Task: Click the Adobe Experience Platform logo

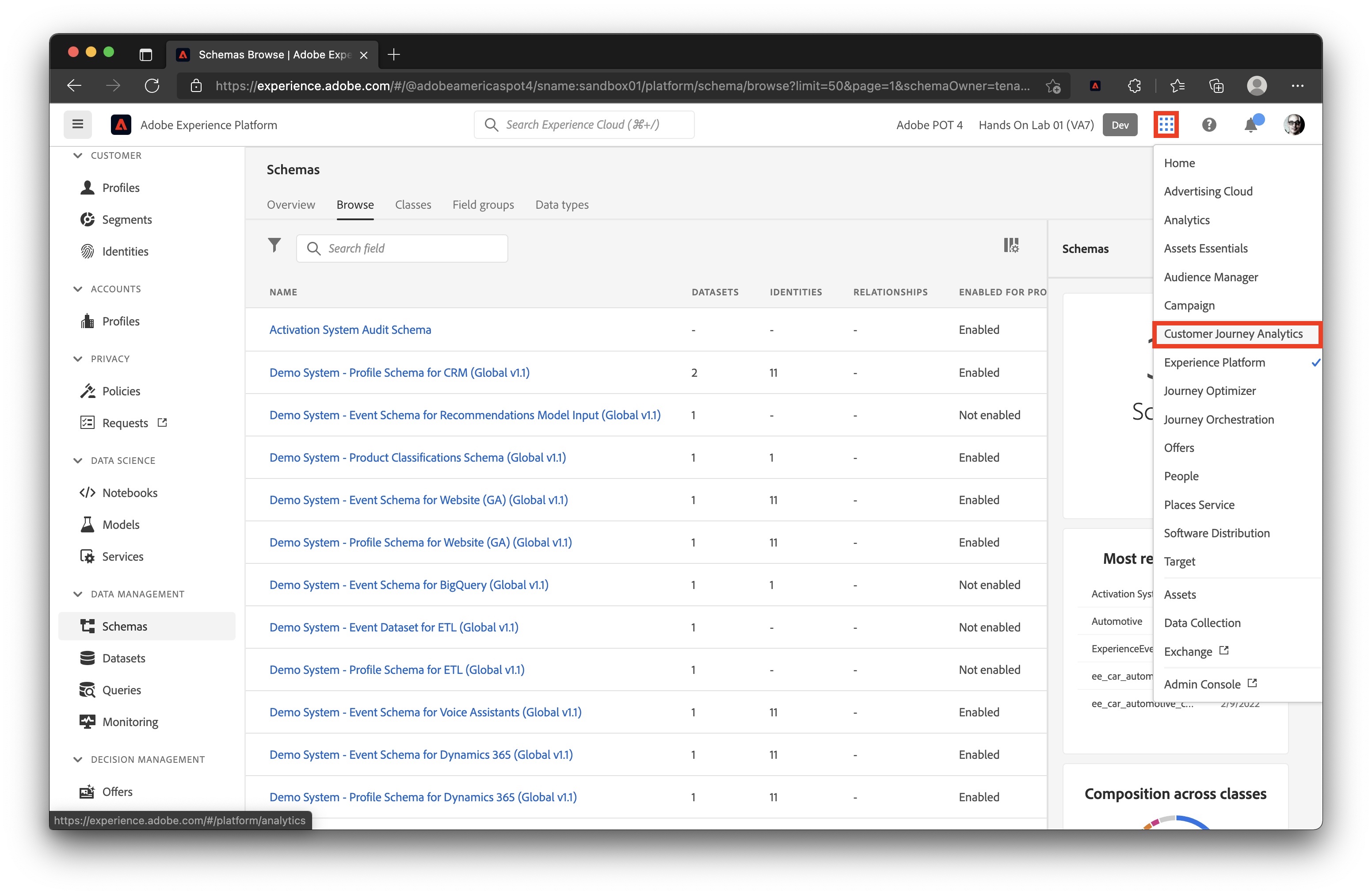Action: pyautogui.click(x=121, y=125)
